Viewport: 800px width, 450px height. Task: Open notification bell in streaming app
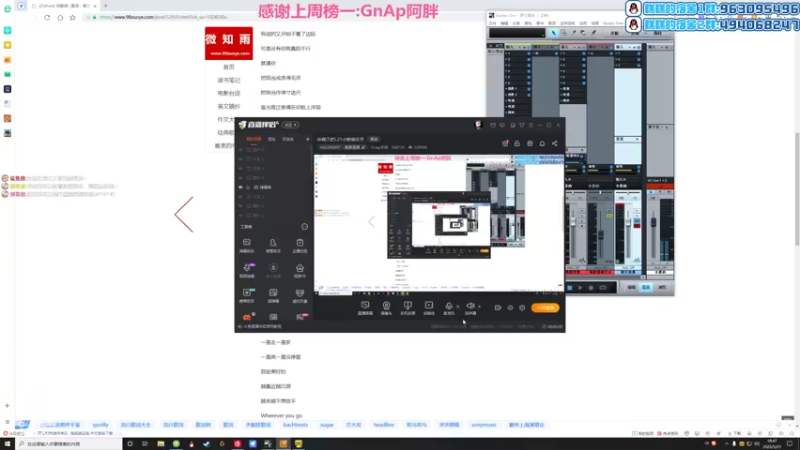[542, 143]
